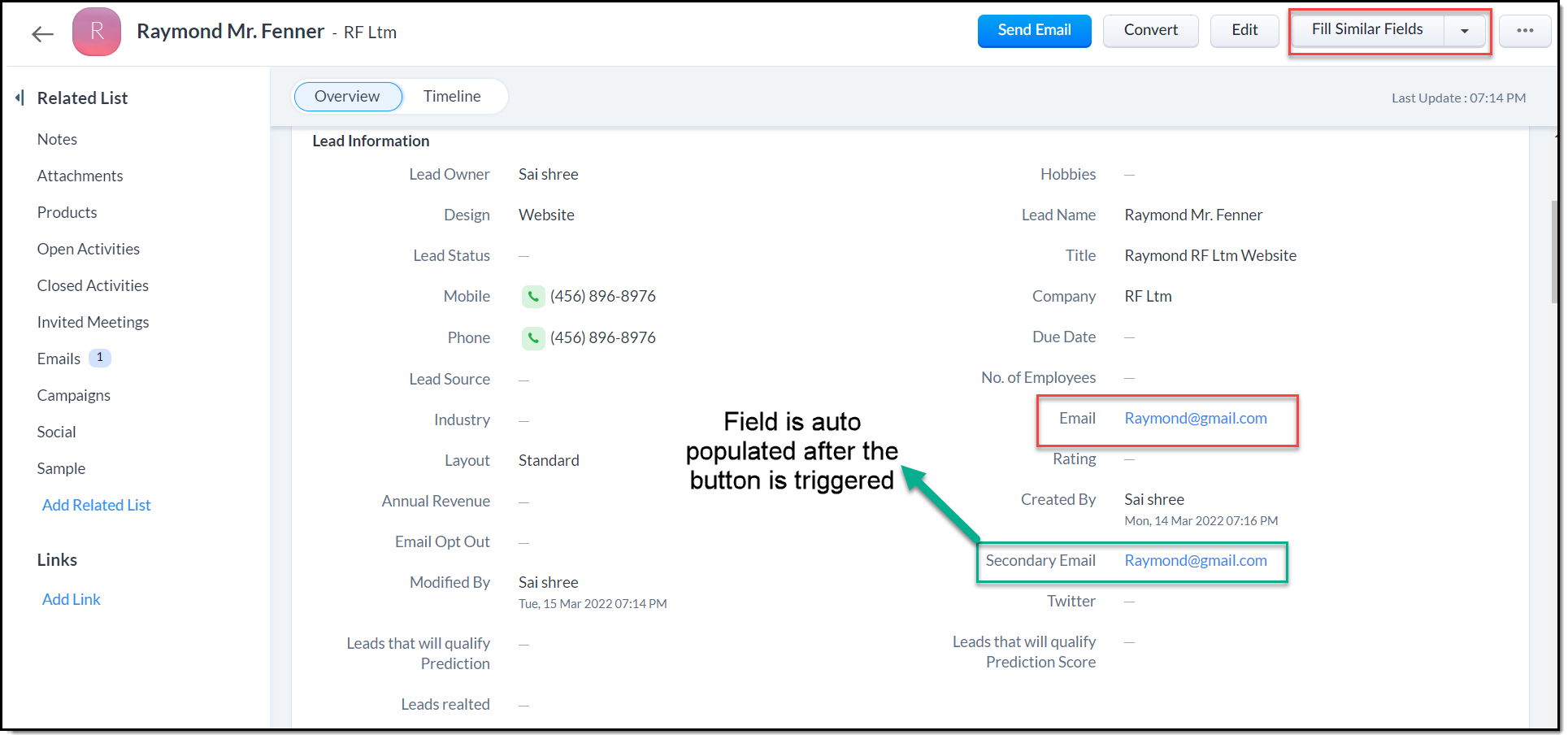Click the vertical page scrollbar
The width and height of the screenshot is (1568, 739).
1554,252
